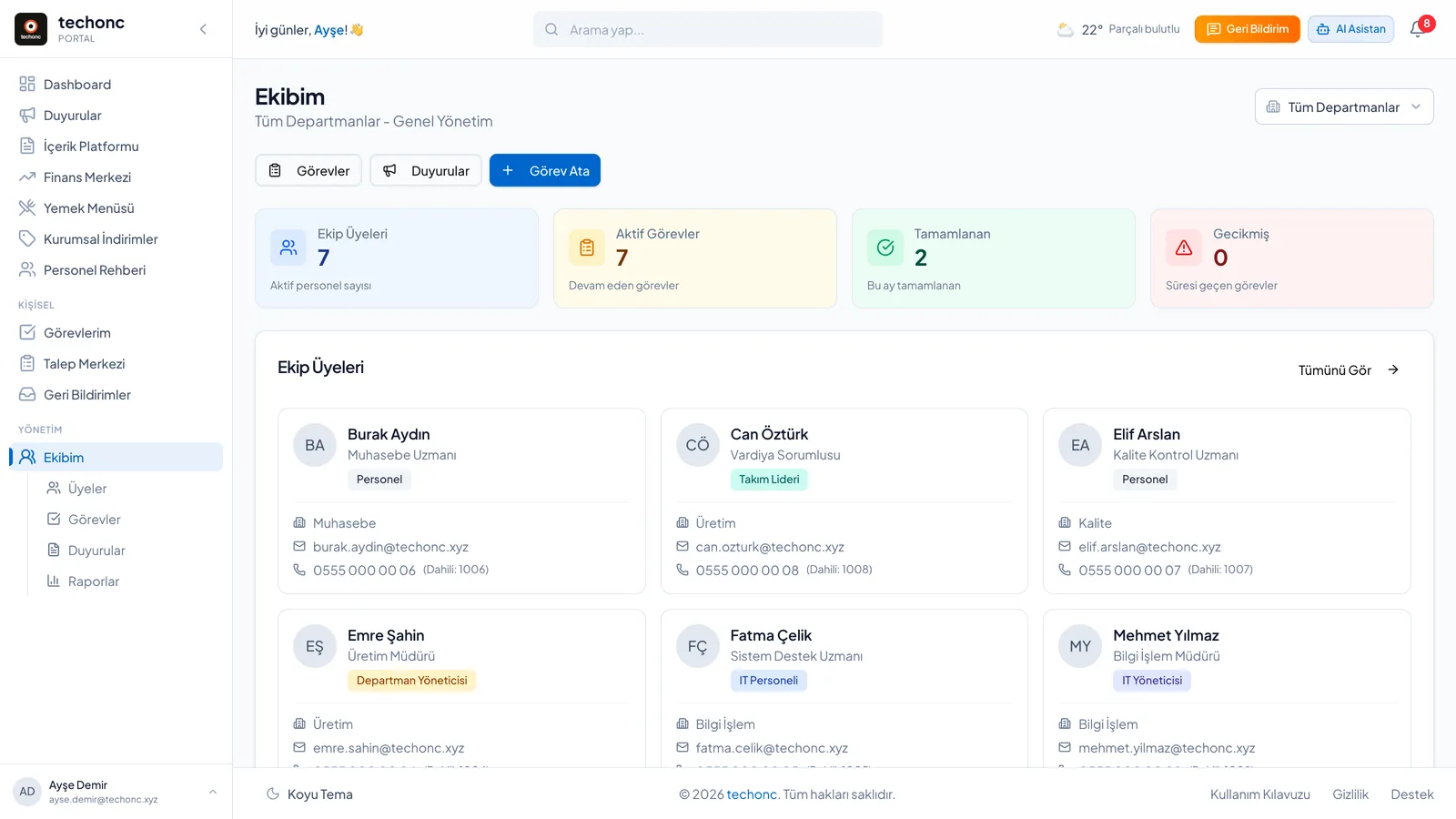Open the AI Asistan button
1456x819 pixels.
tap(1350, 29)
